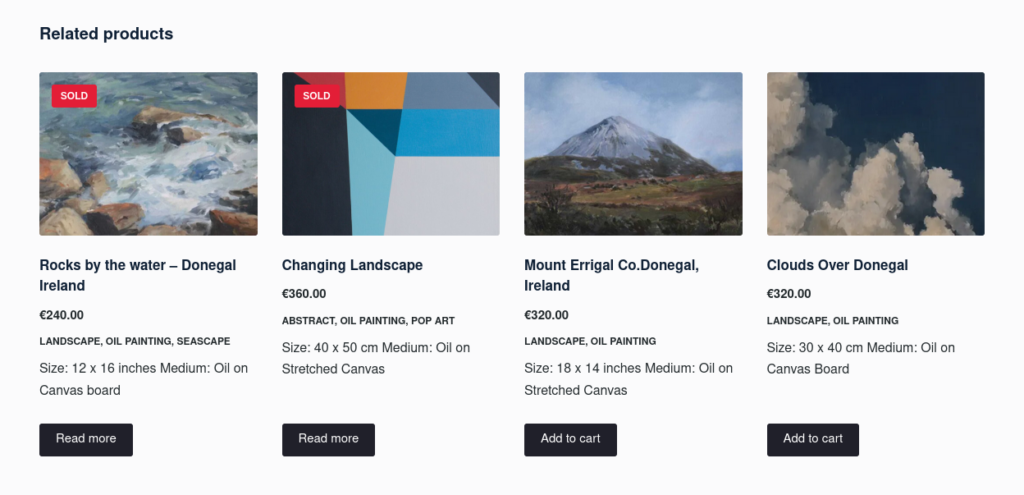
Task: Open the Changing Landscape painting thumbnail
Action: click(390, 154)
